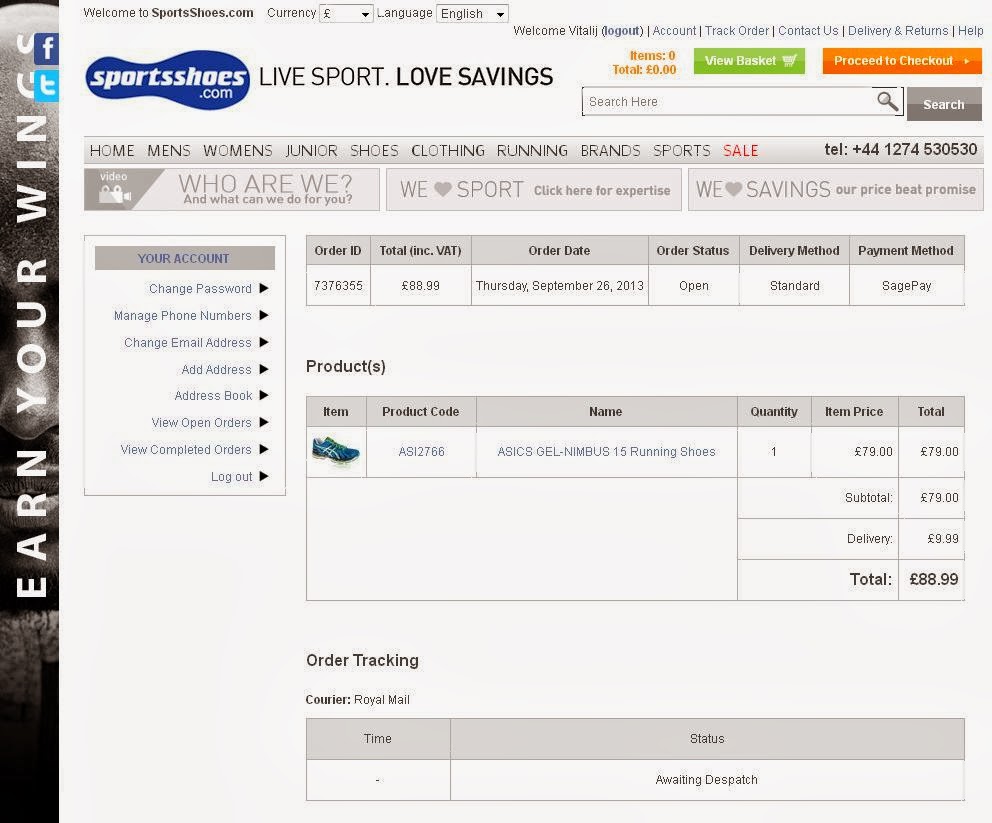
Task: Click View Open Orders link
Action: click(201, 422)
